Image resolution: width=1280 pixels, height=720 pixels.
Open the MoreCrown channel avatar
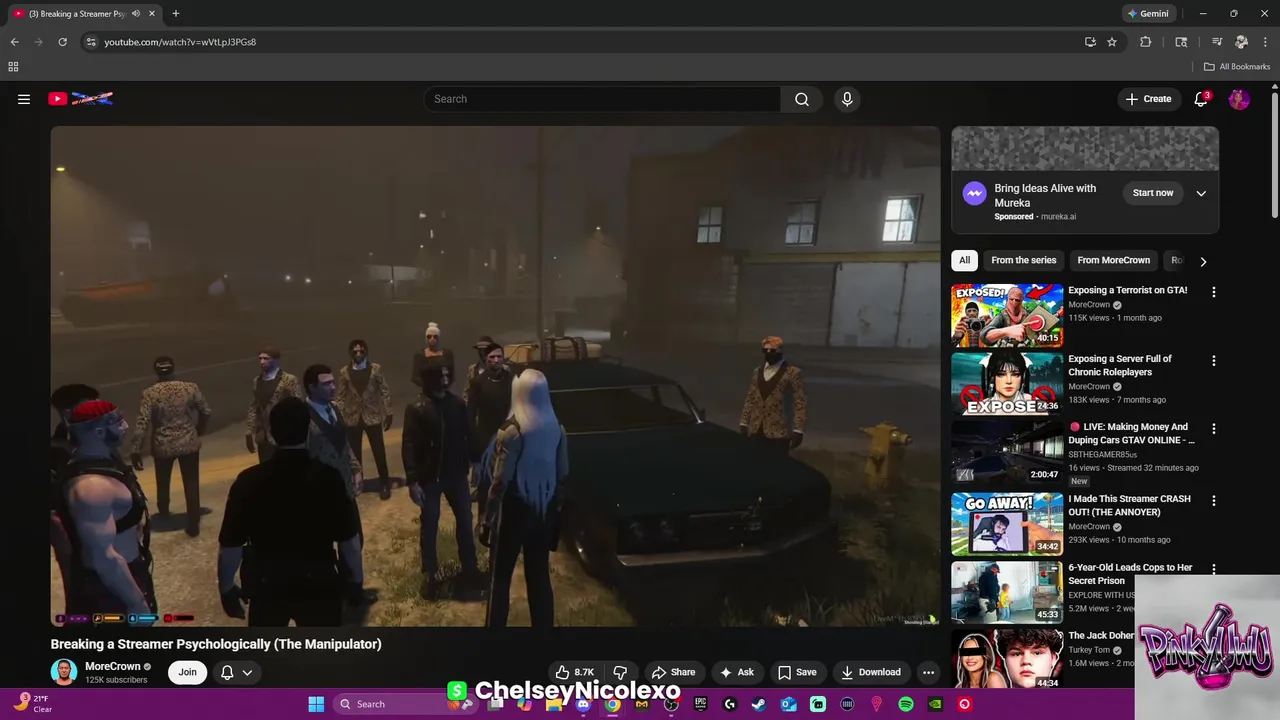coord(64,672)
